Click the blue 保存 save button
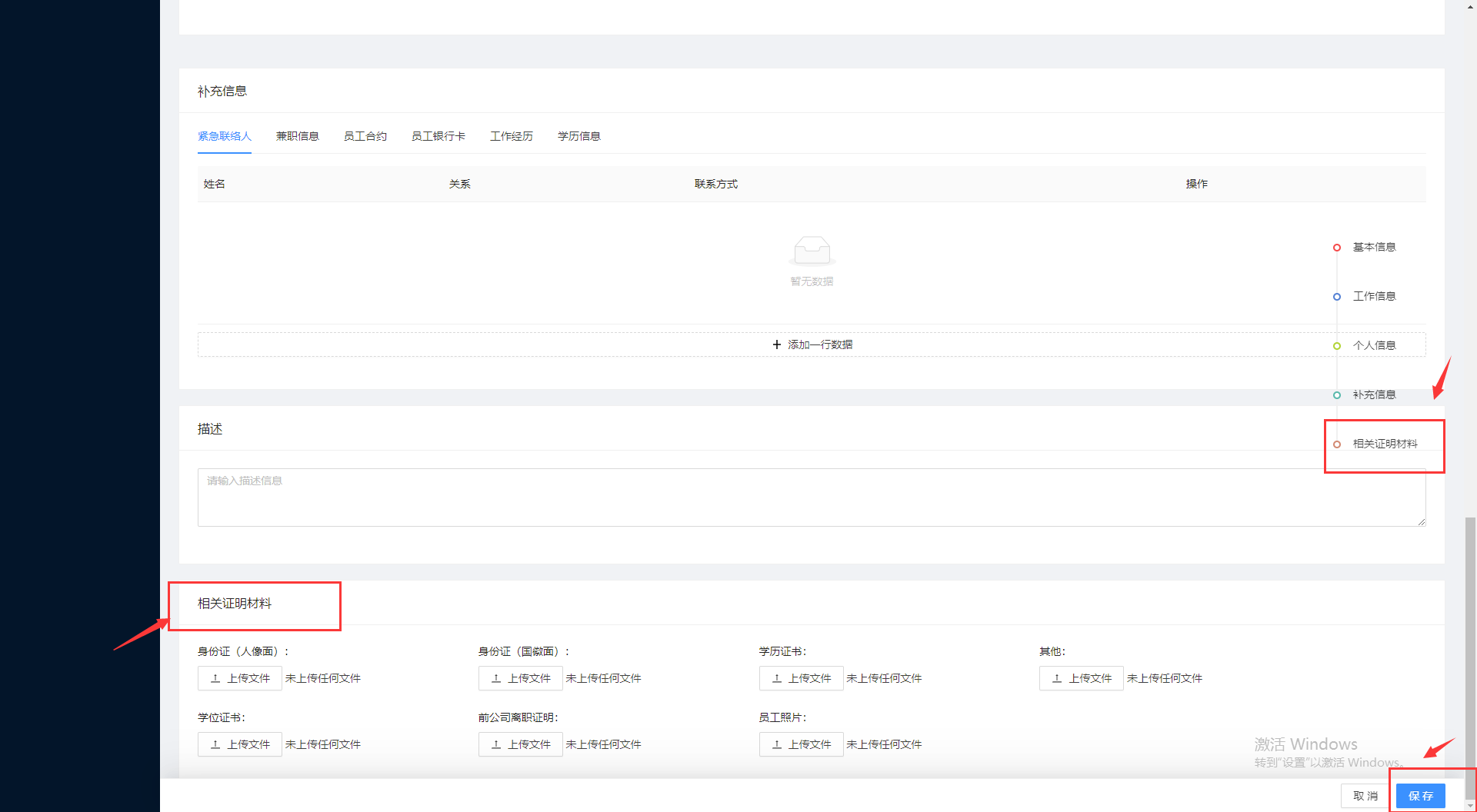 click(x=1421, y=796)
